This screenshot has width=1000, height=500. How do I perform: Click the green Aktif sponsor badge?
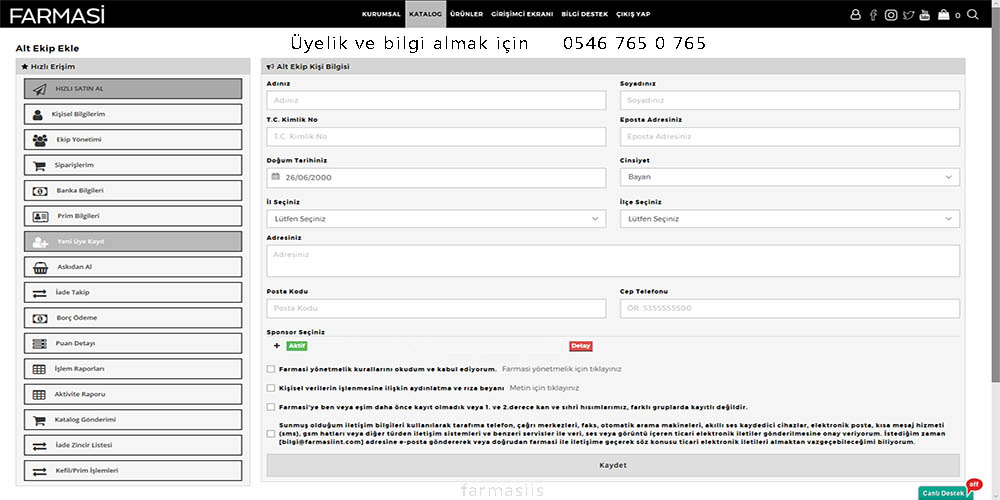[297, 346]
